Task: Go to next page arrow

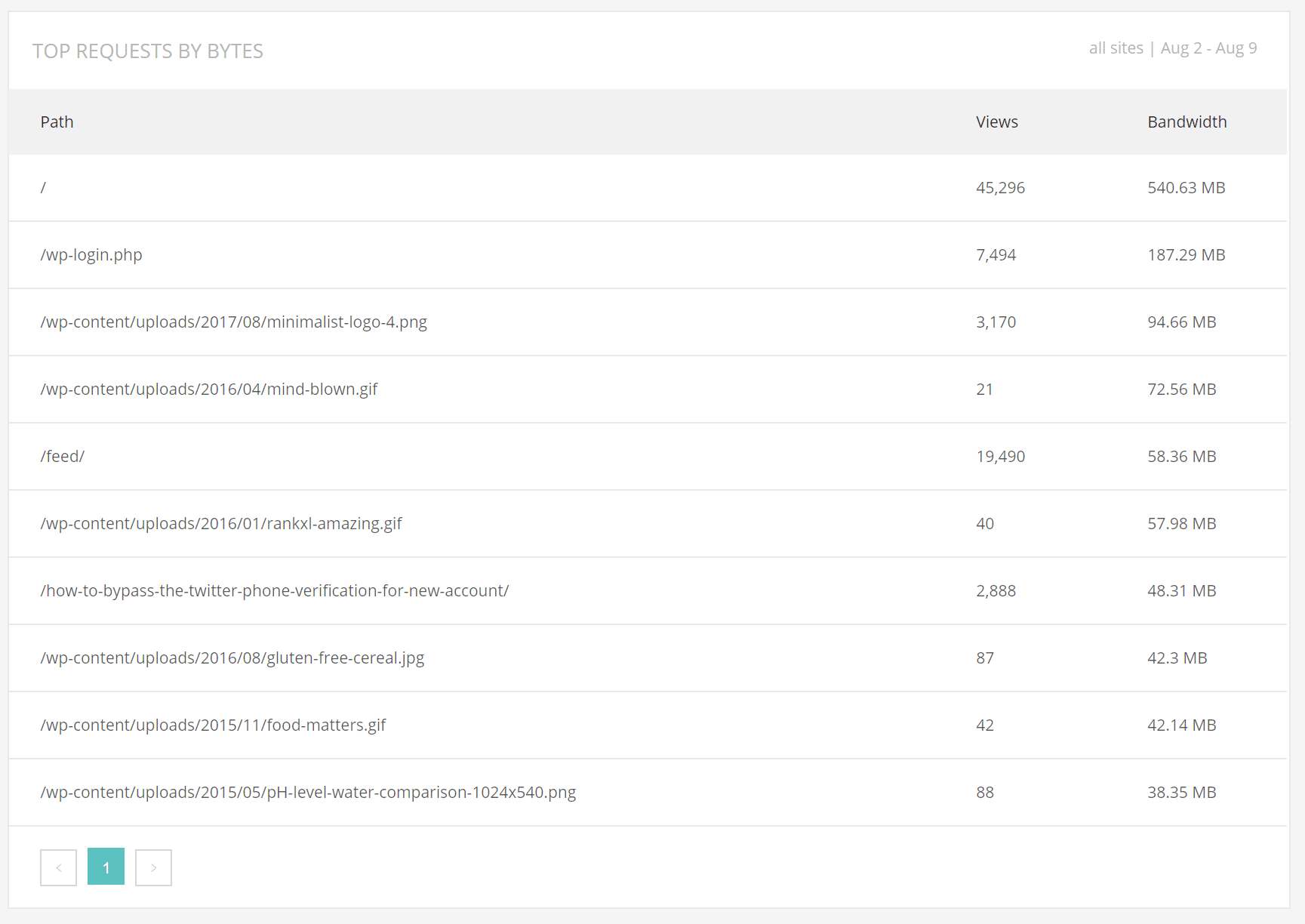Action: coord(153,867)
